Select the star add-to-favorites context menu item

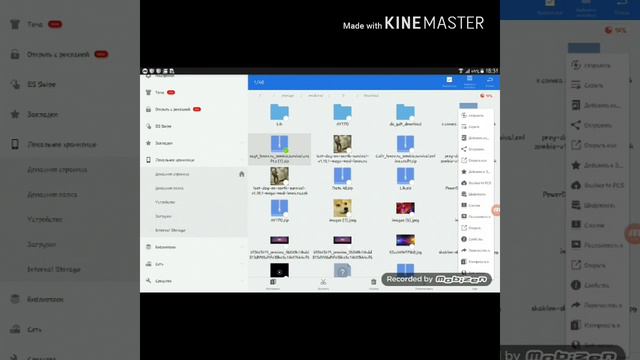(x=476, y=171)
